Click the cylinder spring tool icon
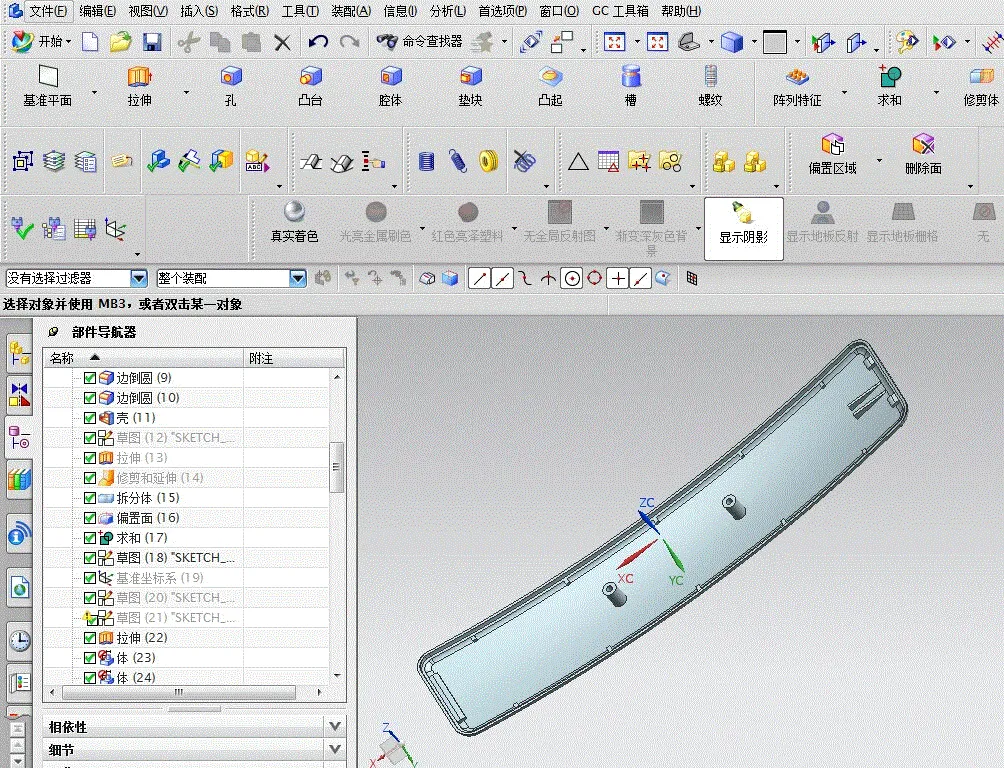Image resolution: width=1004 pixels, height=768 pixels. point(426,160)
